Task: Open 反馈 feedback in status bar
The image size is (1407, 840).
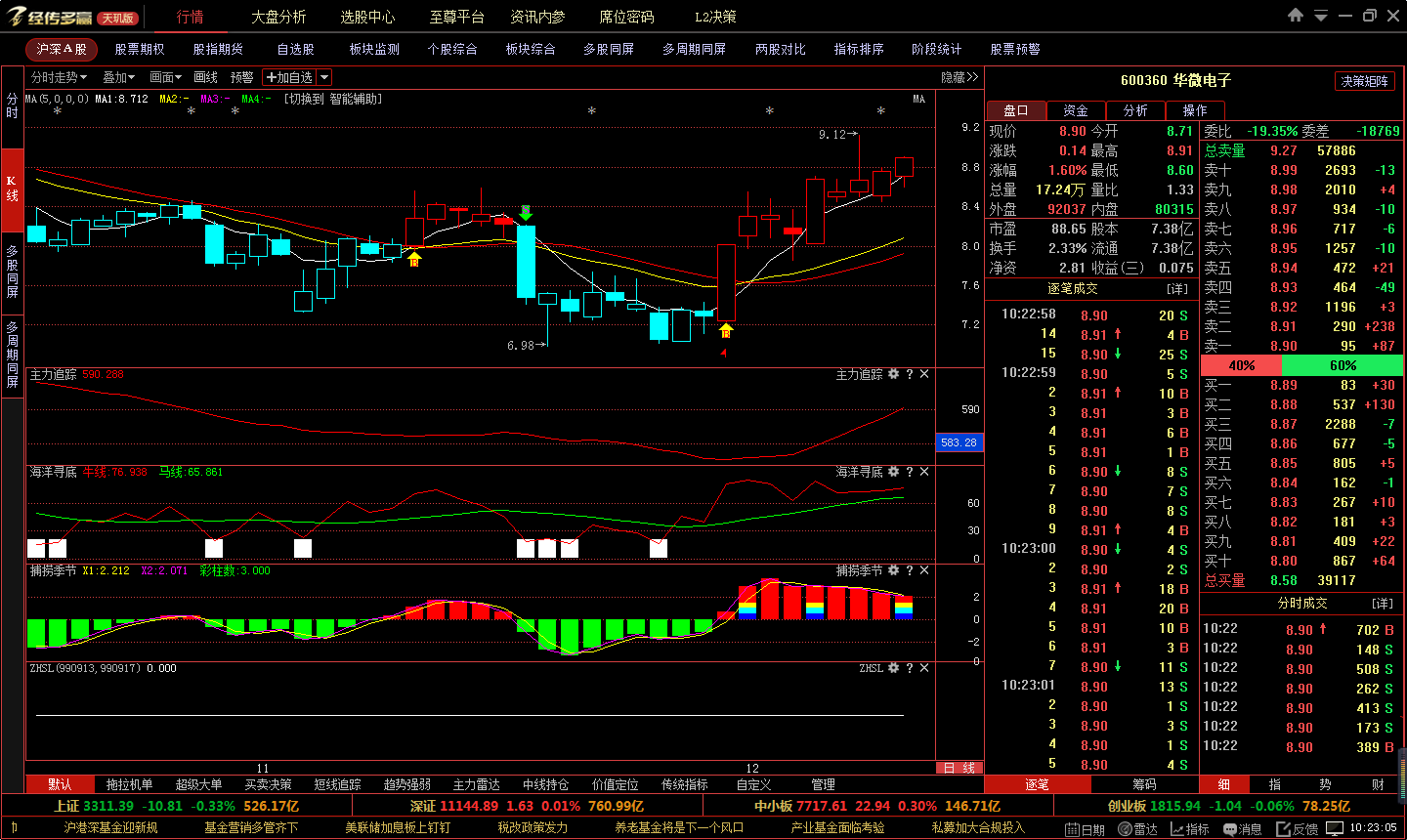Action: 1298,829
